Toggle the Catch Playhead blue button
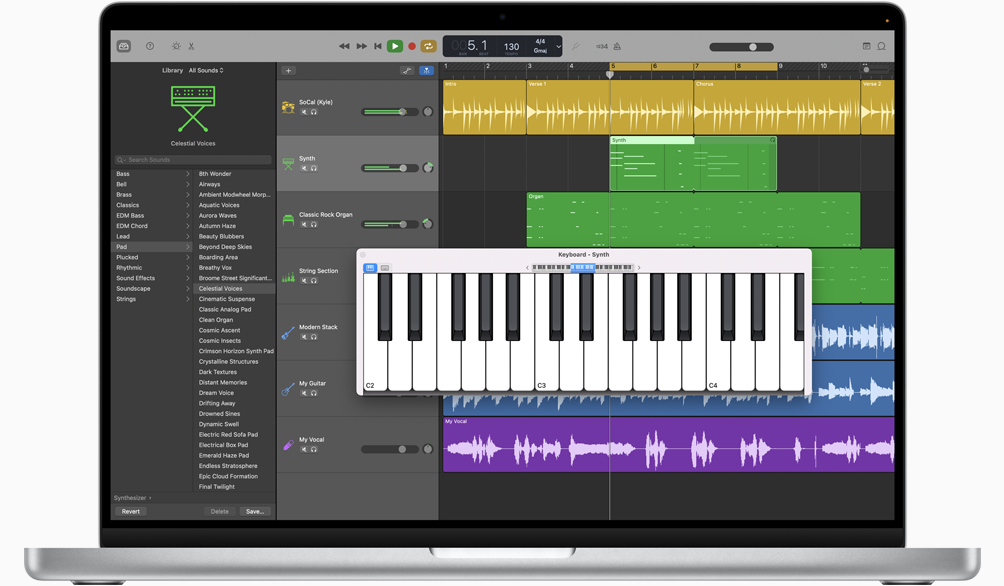1004x586 pixels. pyautogui.click(x=426, y=70)
